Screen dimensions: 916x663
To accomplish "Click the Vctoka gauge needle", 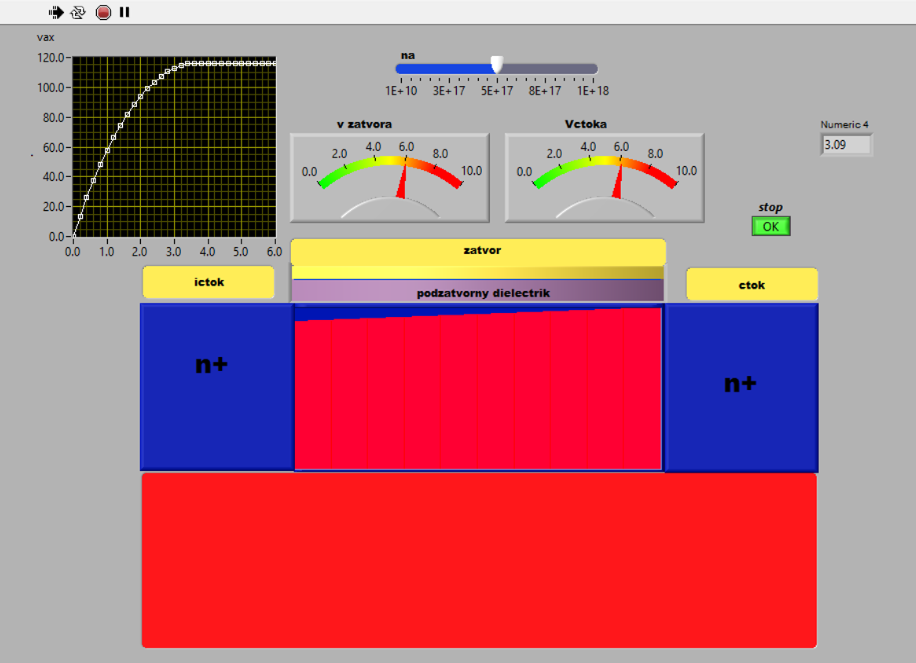I will [x=617, y=183].
